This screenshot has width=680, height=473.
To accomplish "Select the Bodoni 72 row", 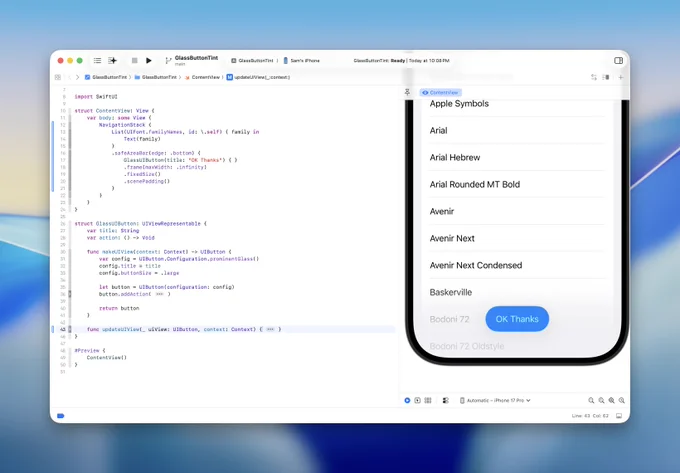I will pos(450,319).
